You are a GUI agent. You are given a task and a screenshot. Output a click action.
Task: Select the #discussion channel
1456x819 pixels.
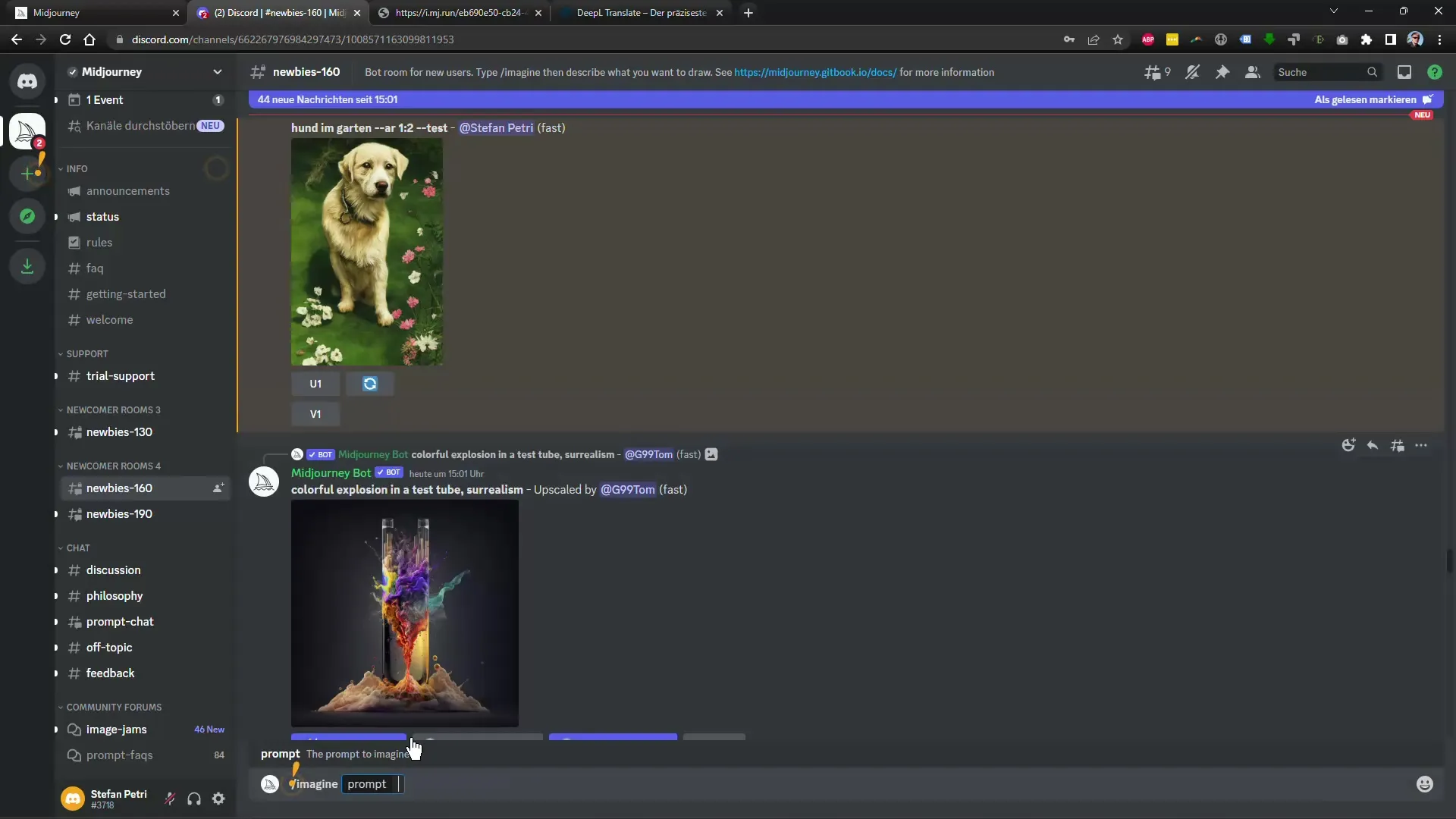coord(113,570)
